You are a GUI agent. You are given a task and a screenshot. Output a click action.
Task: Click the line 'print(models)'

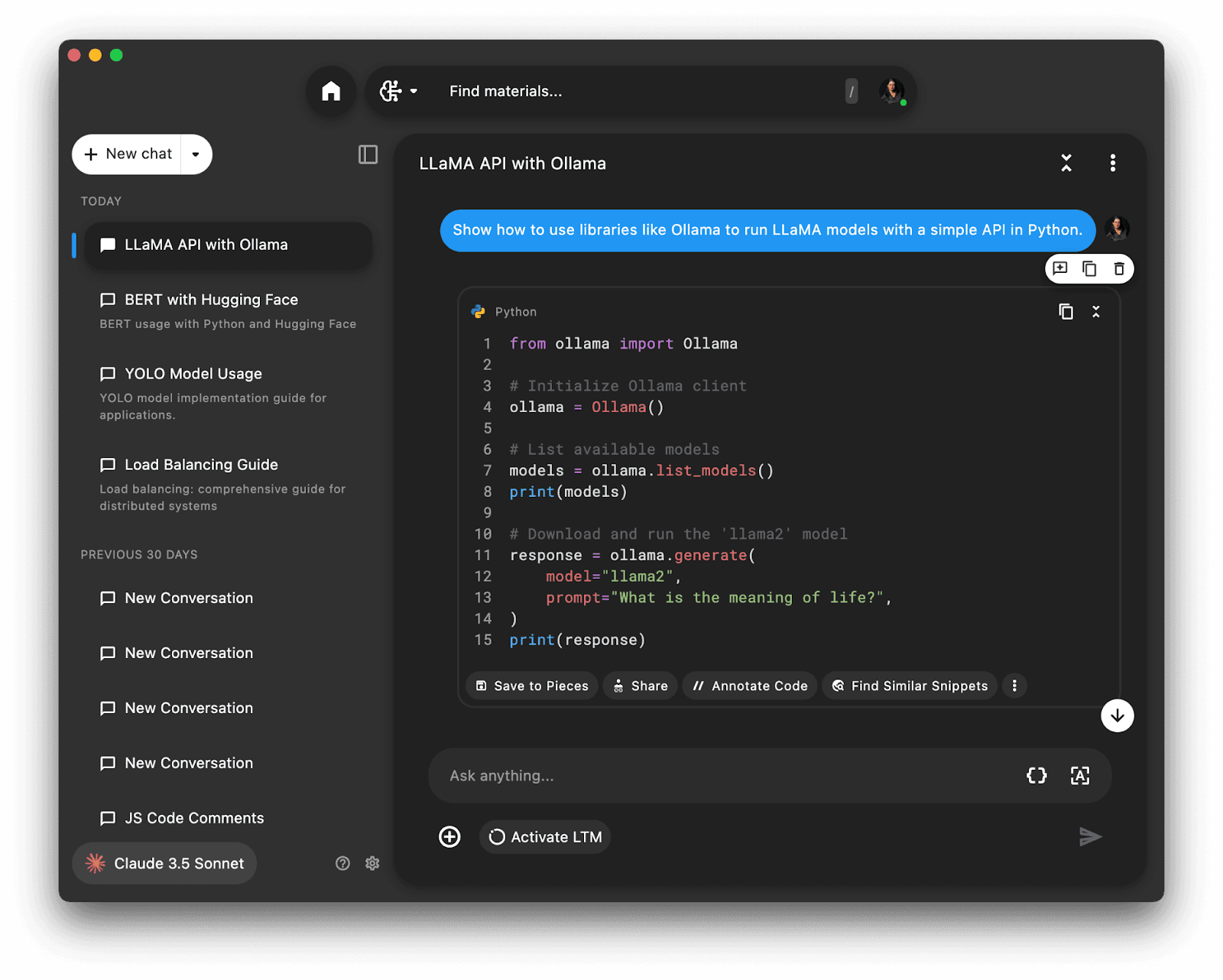coord(569,492)
